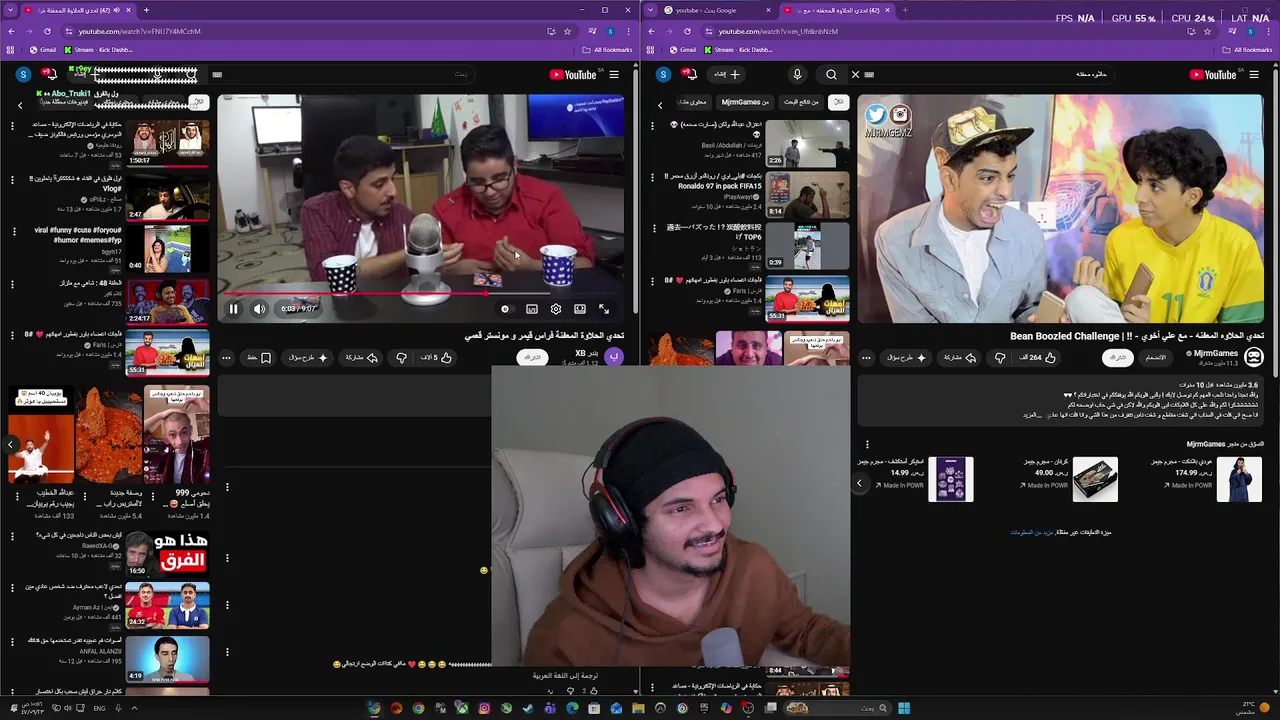Share the left window video

tap(362, 357)
